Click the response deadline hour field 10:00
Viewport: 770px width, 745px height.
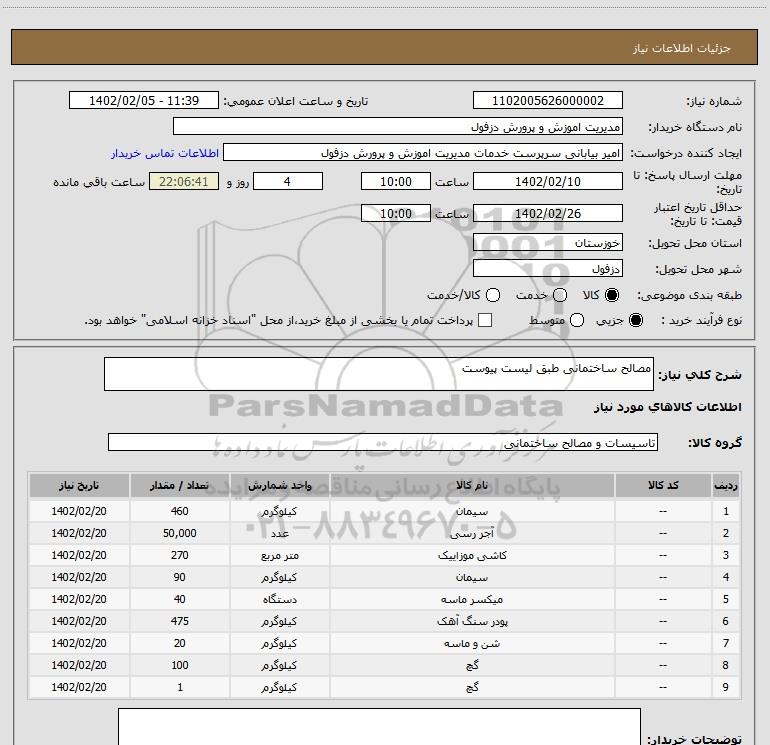(x=396, y=181)
